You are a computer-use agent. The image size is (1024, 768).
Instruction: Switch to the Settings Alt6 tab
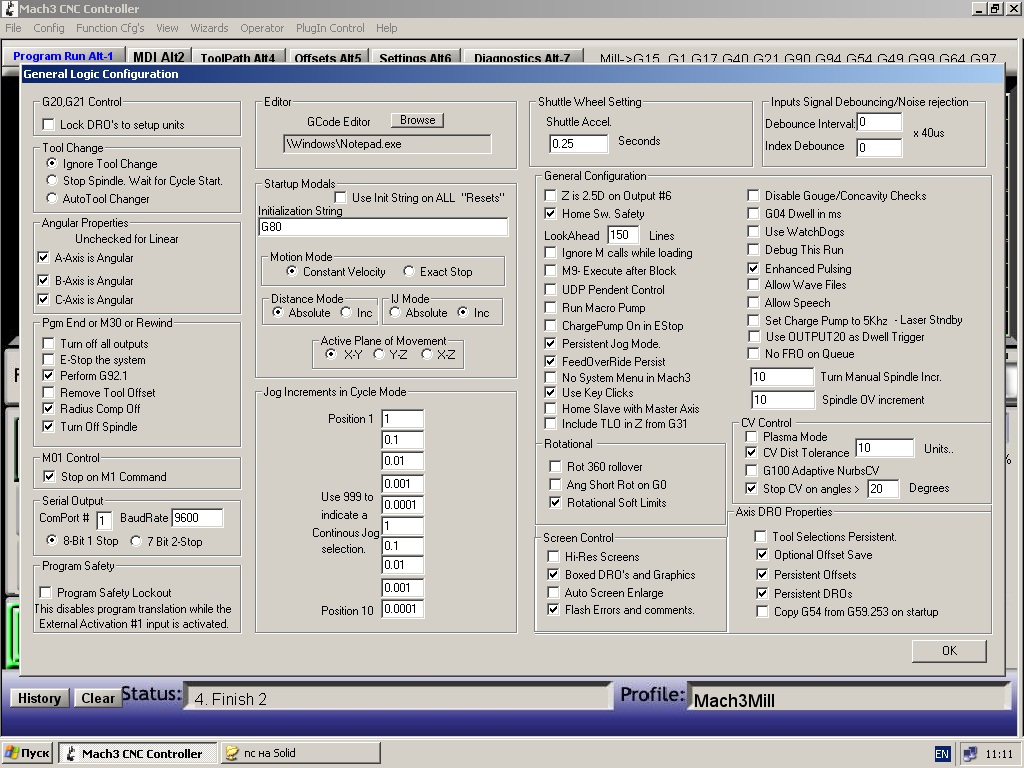[x=415, y=57]
